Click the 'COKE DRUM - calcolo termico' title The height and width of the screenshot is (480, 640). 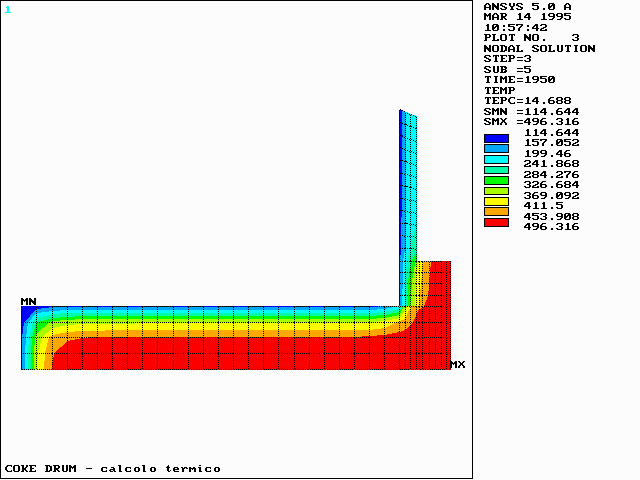(x=113, y=469)
